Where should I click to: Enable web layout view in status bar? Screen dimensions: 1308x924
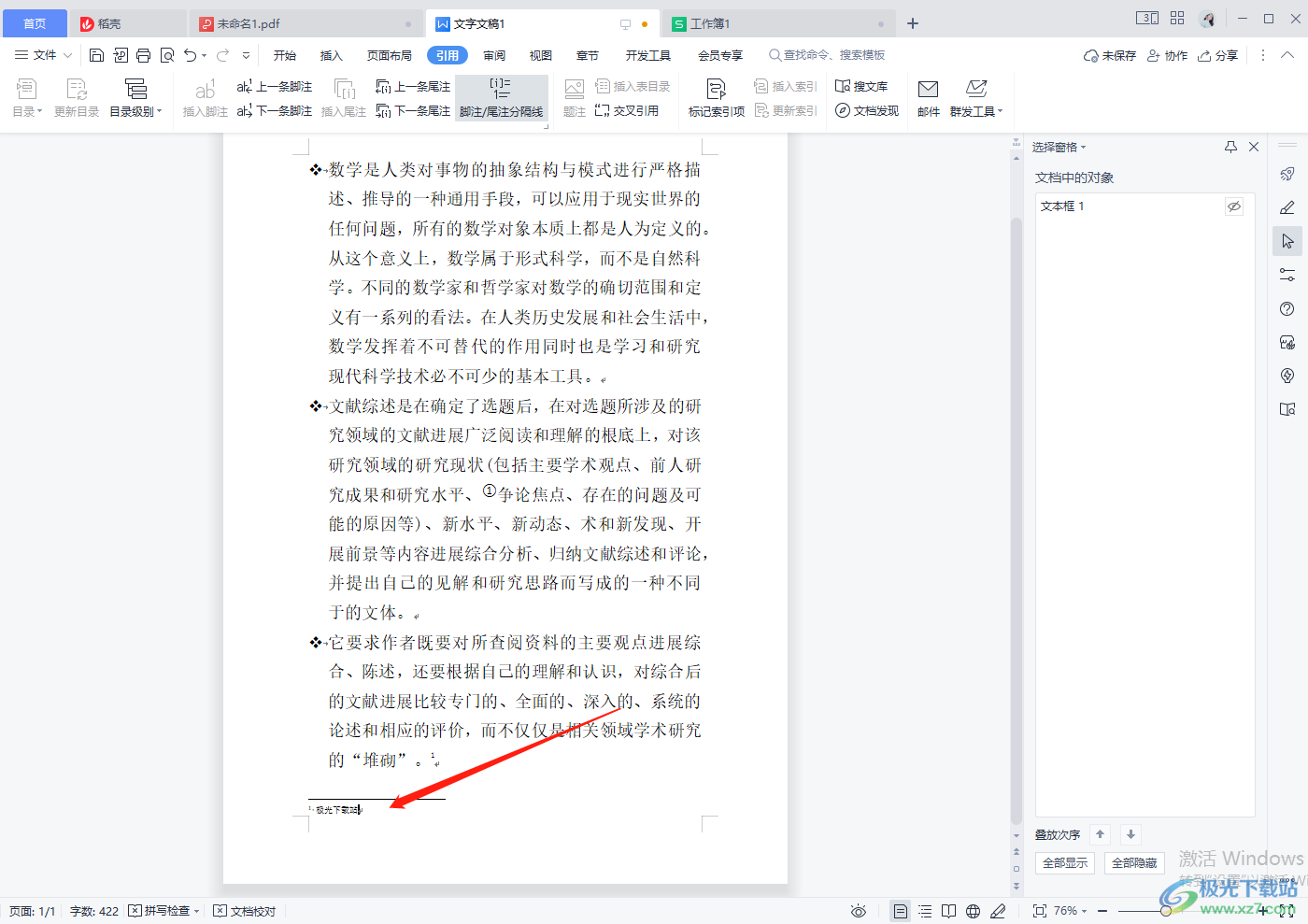(972, 910)
